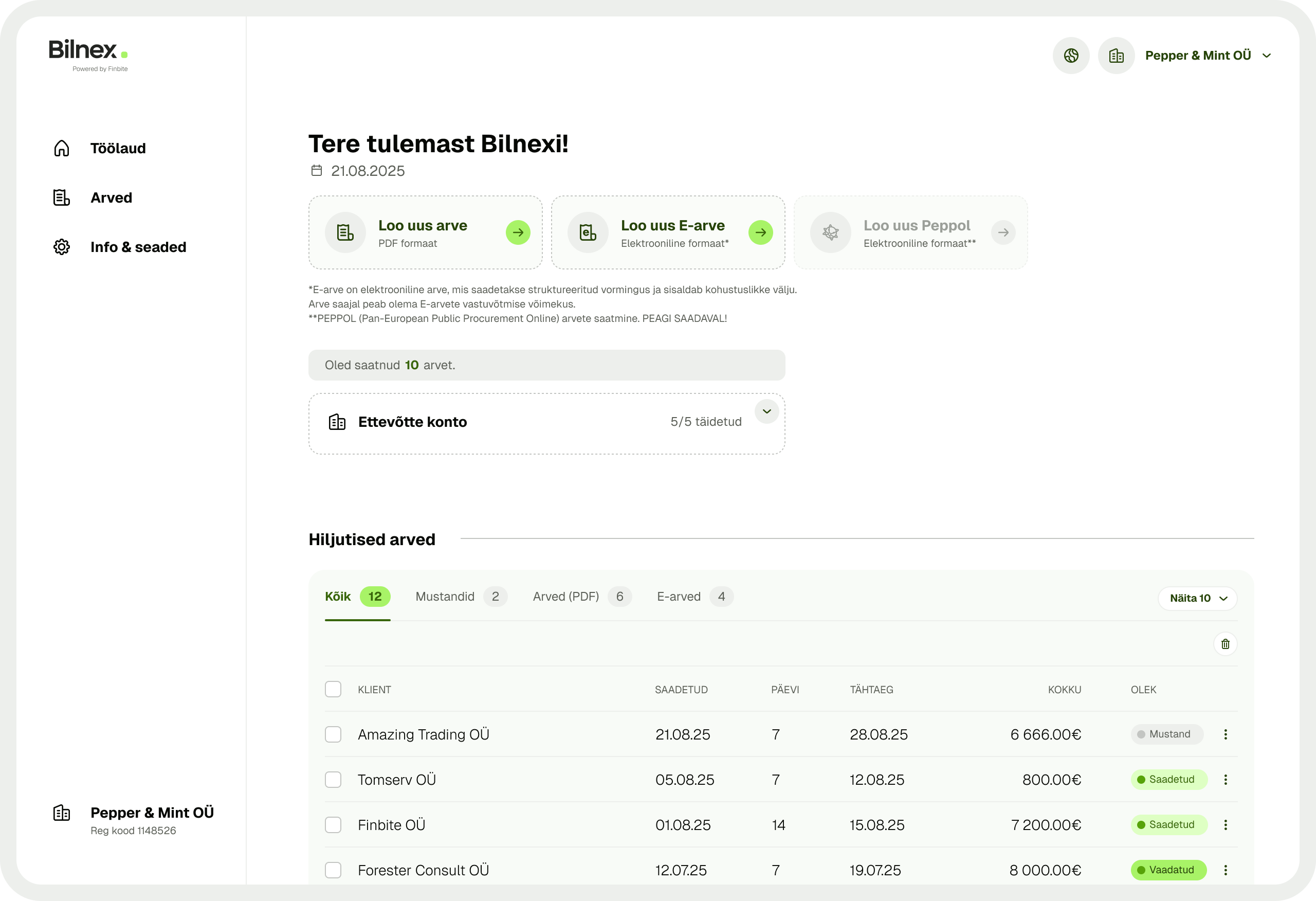
Task: Click Loo uus Peppol card title
Action: (x=917, y=226)
